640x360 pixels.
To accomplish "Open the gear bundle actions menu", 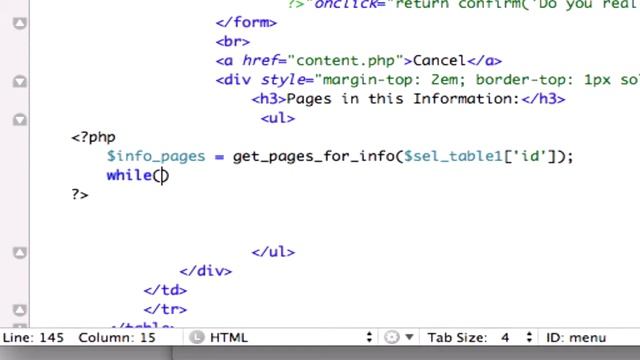I will coord(398,338).
